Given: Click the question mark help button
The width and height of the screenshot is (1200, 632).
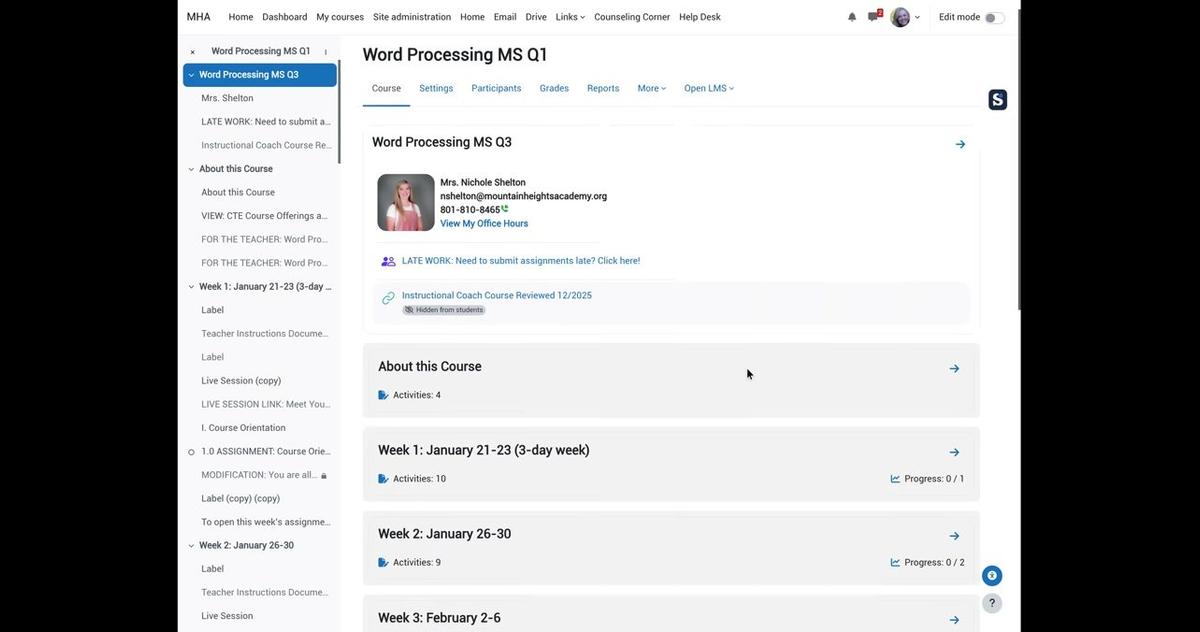Looking at the screenshot, I should 991,603.
